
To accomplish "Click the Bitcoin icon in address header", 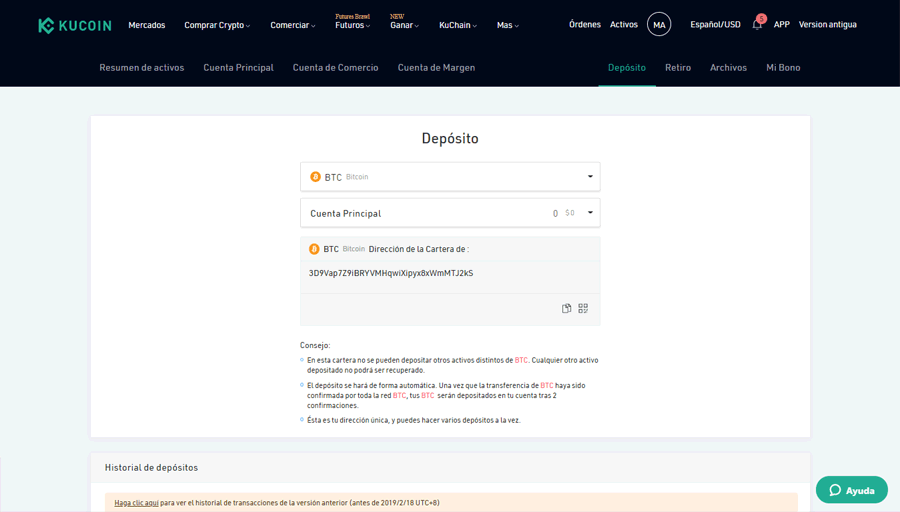I will click(314, 249).
